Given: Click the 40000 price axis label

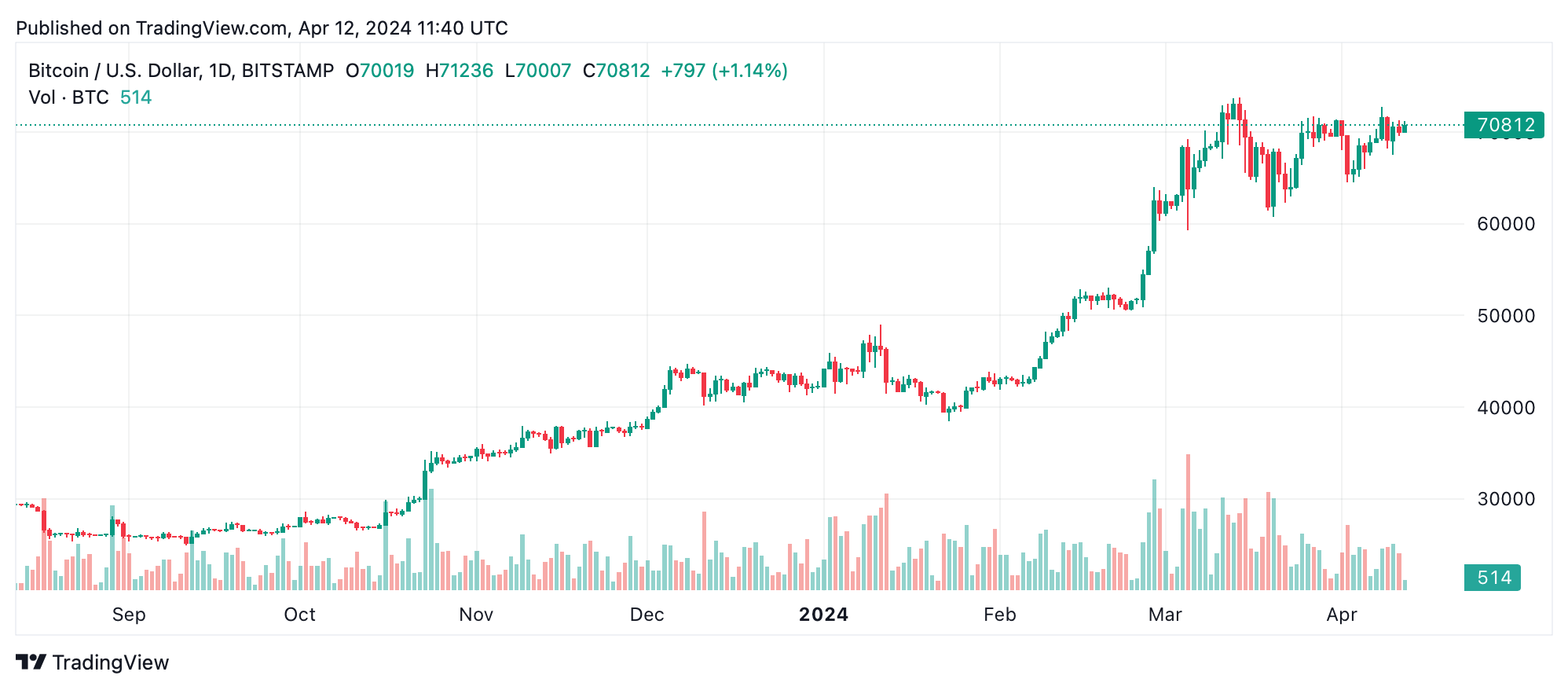Looking at the screenshot, I should point(1506,407).
